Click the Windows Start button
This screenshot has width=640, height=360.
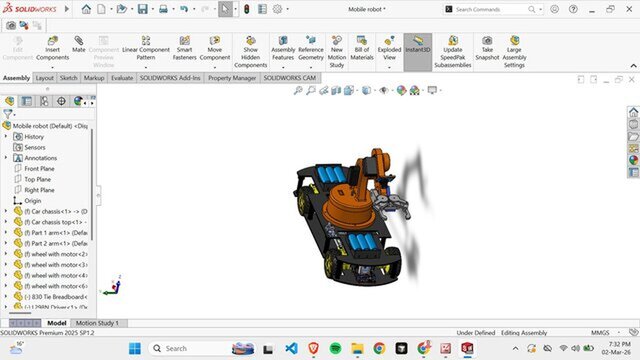click(x=135, y=348)
